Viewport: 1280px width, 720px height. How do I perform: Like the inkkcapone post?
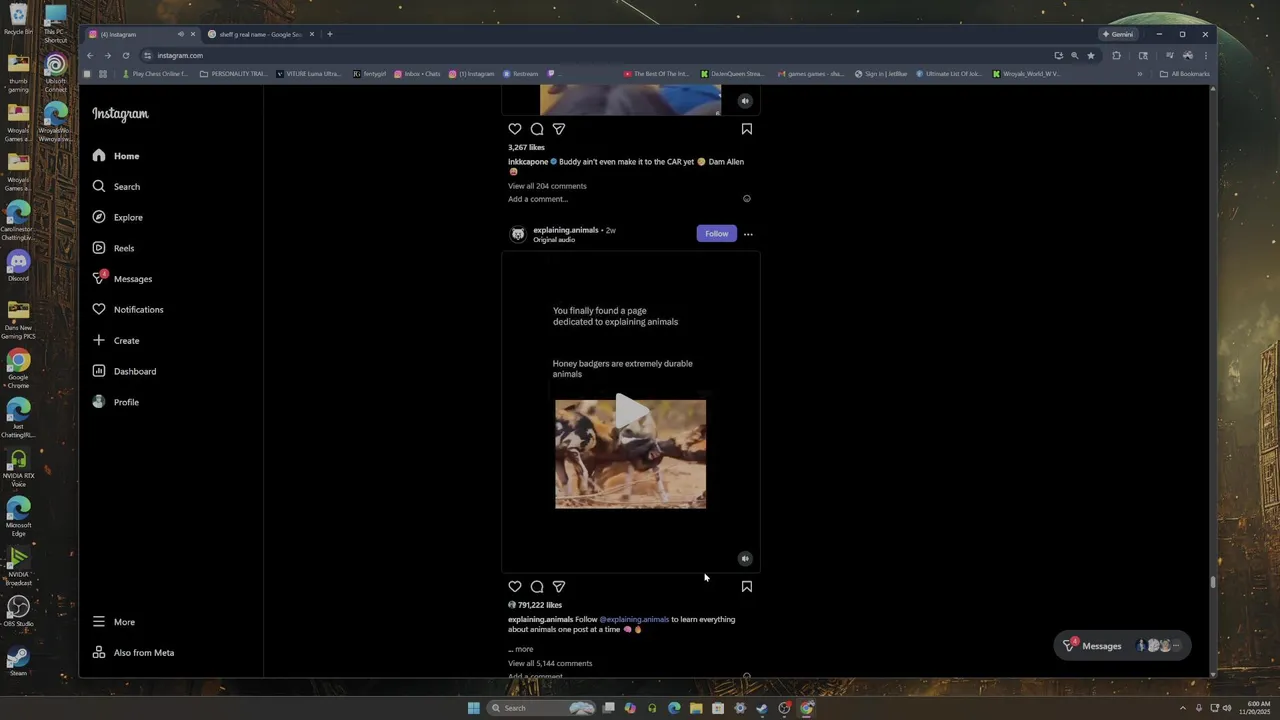pyautogui.click(x=515, y=129)
